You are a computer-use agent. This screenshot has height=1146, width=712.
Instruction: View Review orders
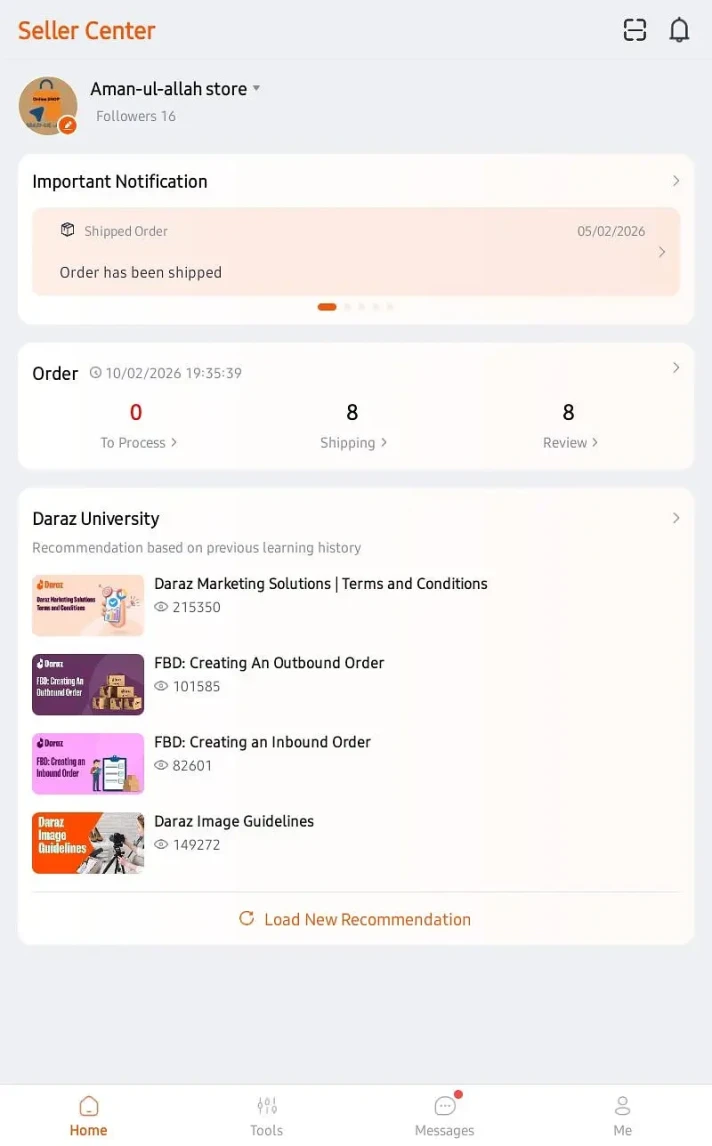pyautogui.click(x=569, y=425)
